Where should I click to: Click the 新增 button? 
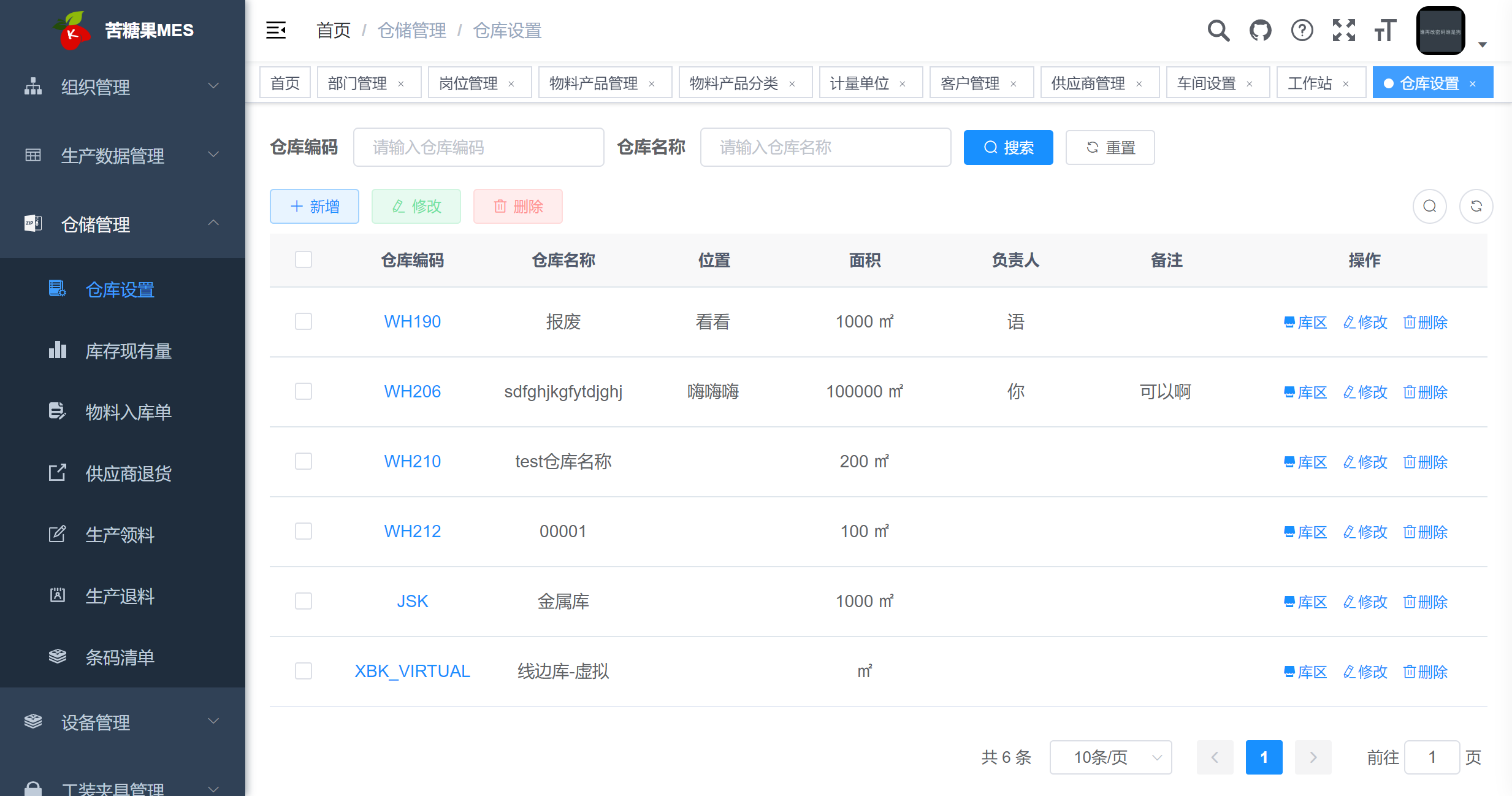point(315,206)
